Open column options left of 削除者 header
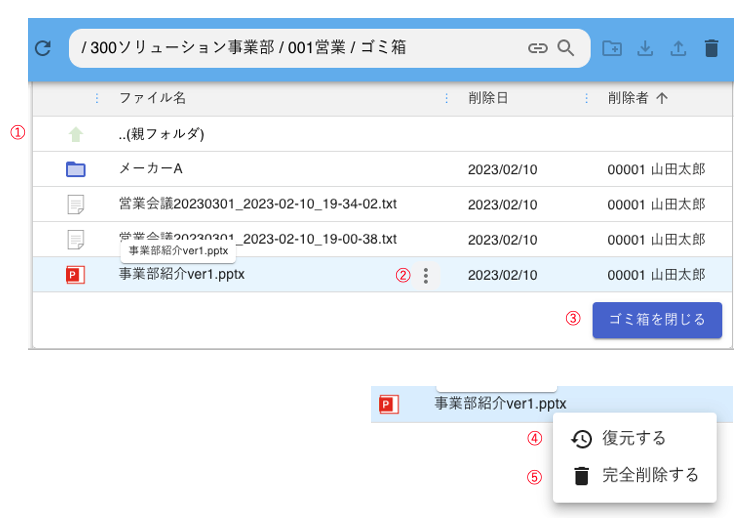749x522 pixels. point(586,98)
